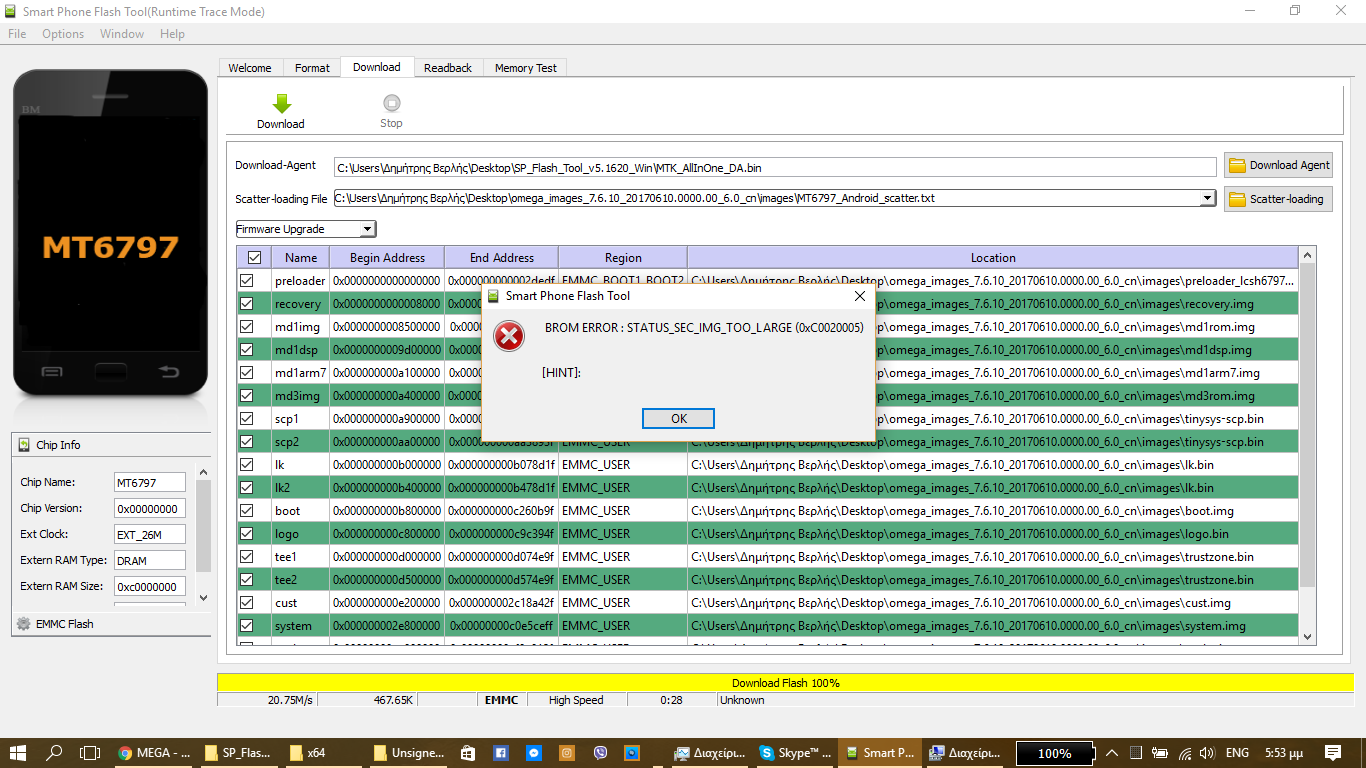The height and width of the screenshot is (768, 1366).
Task: Click the yellow Download Flash progress bar
Action: coord(785,683)
